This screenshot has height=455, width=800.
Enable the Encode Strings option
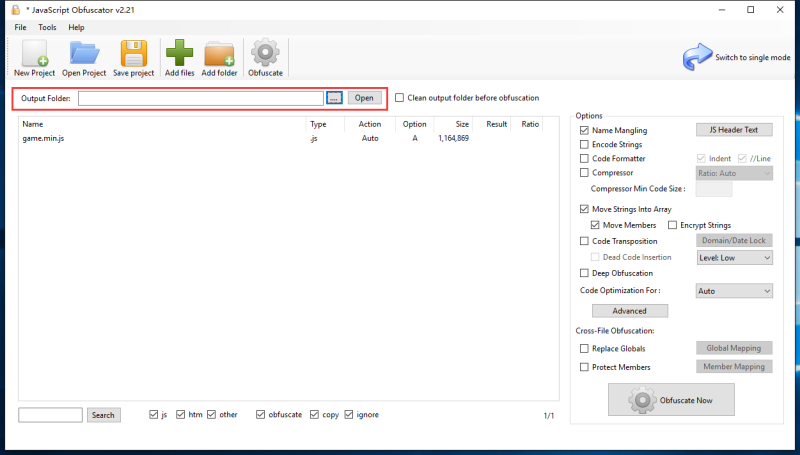(x=585, y=145)
